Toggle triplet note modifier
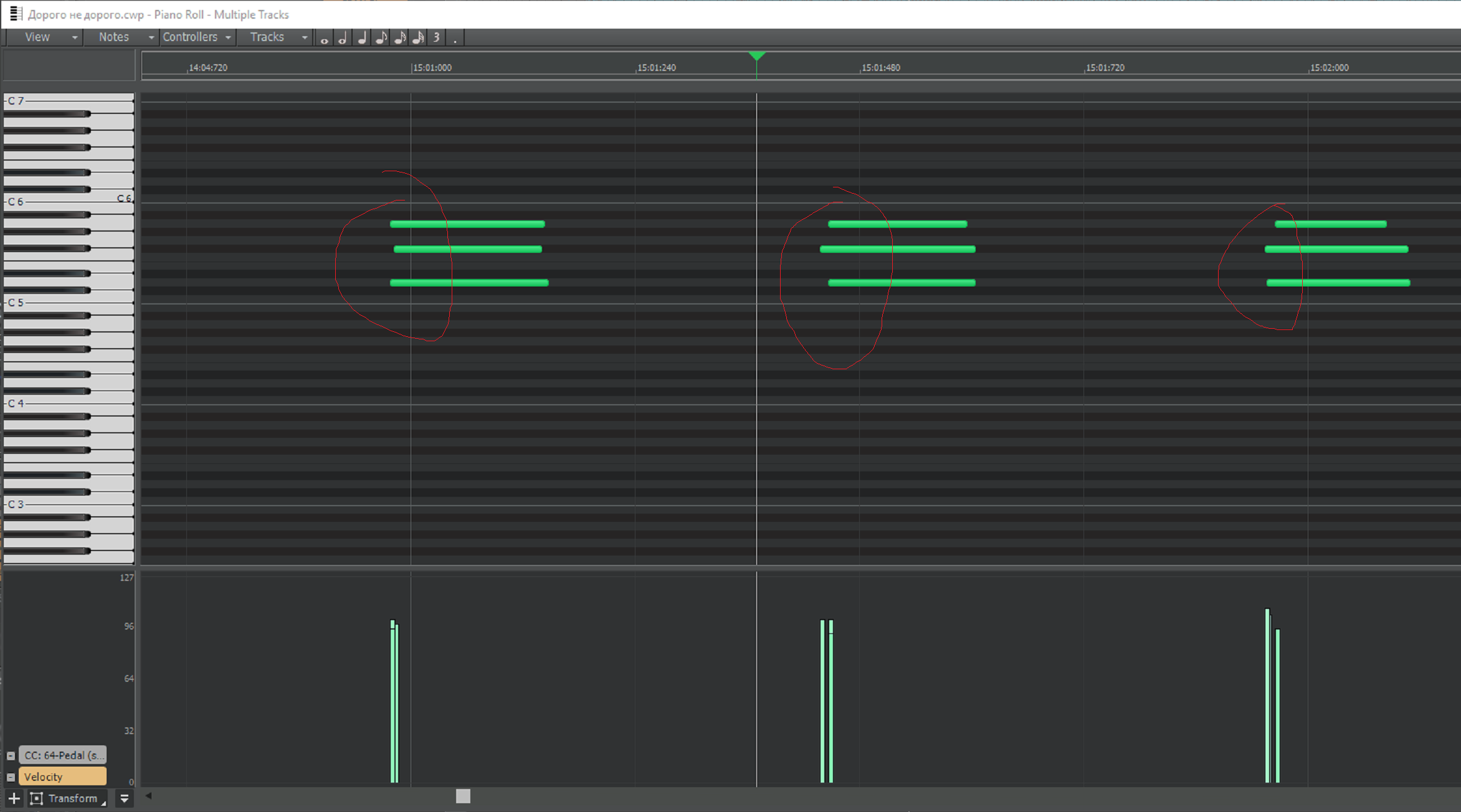 pos(437,37)
